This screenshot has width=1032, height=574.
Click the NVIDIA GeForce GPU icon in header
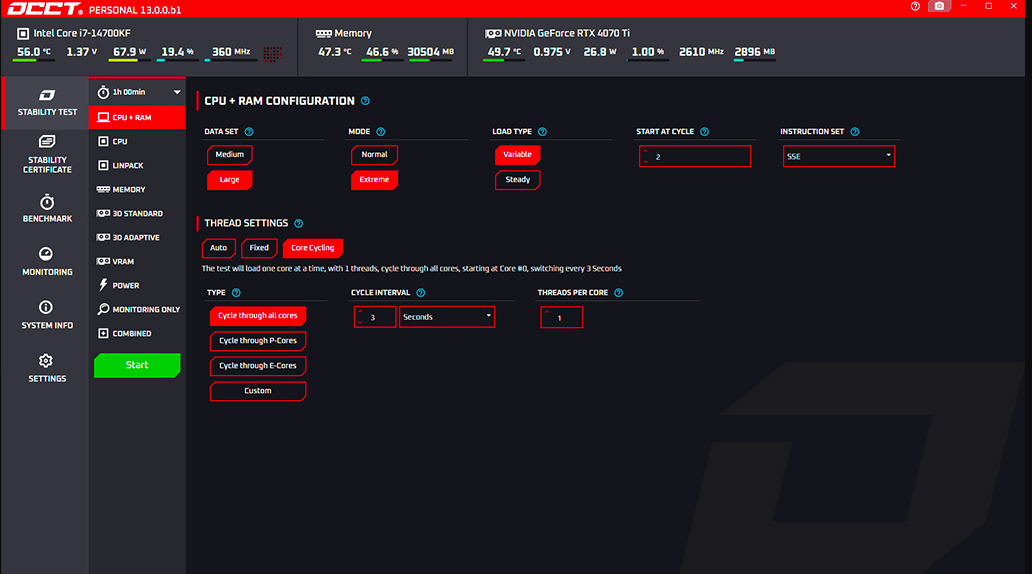click(493, 34)
